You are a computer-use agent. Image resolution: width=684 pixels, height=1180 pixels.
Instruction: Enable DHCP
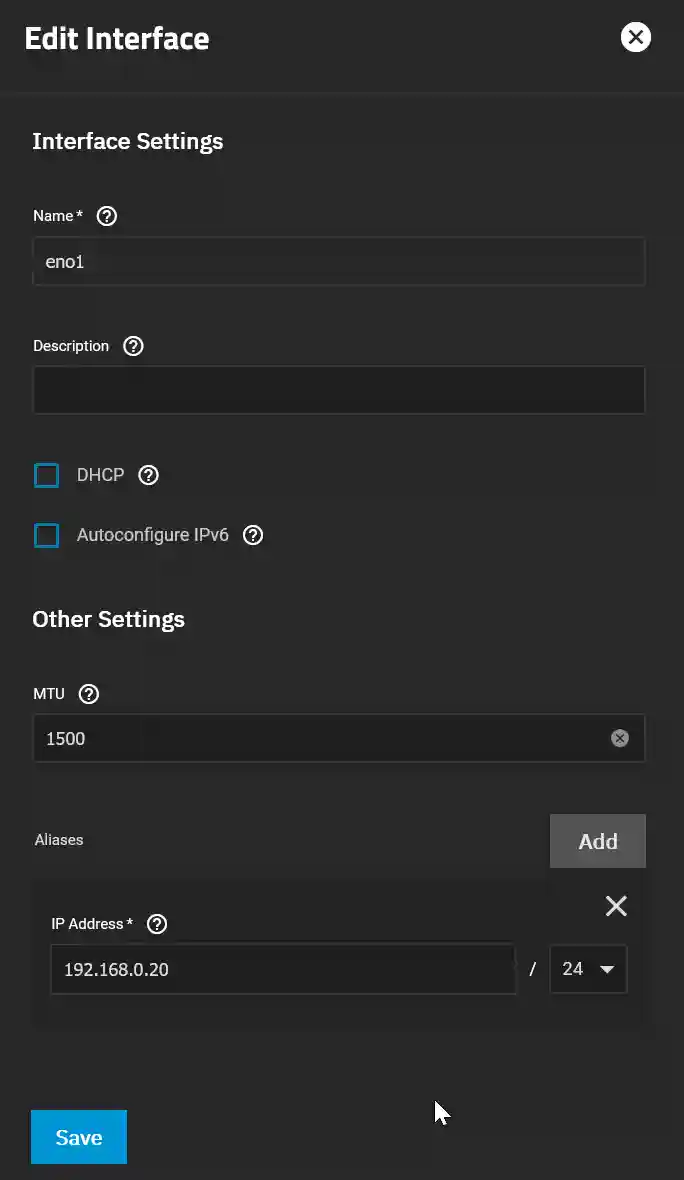point(46,475)
